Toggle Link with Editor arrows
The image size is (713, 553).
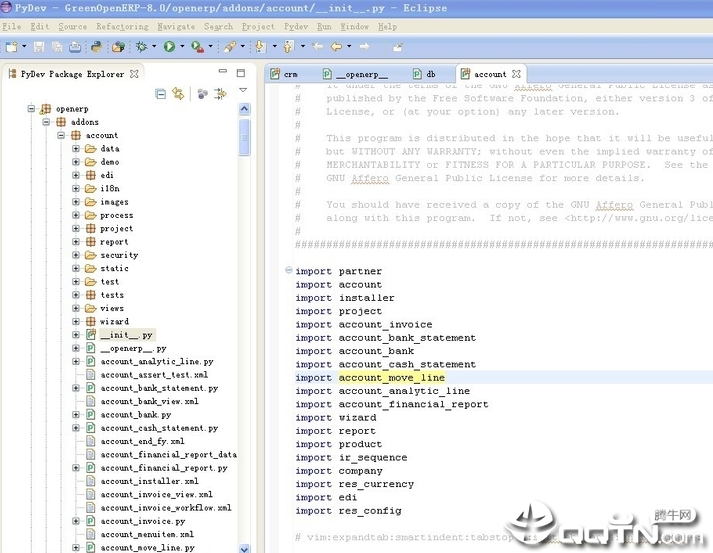(x=178, y=94)
